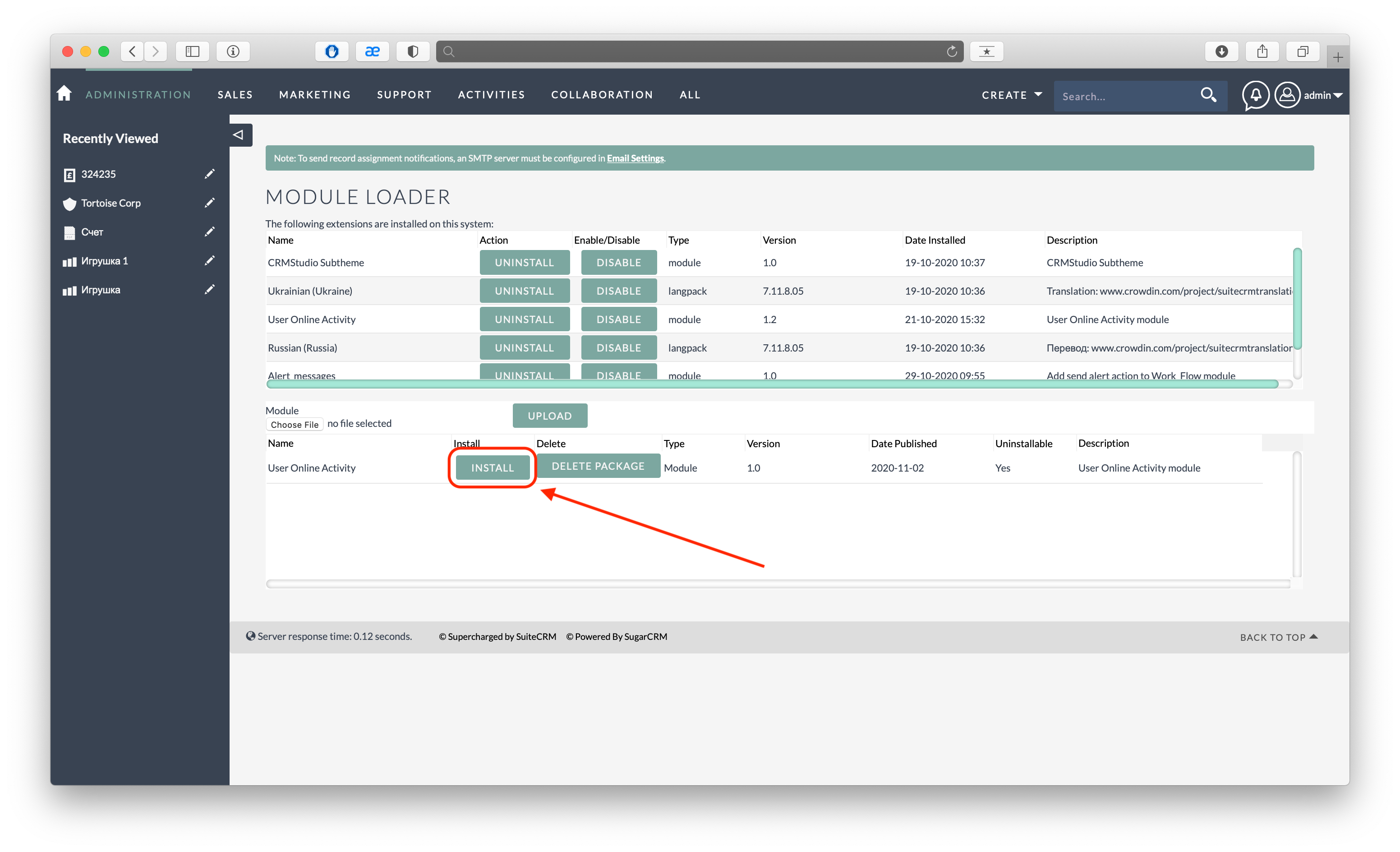This screenshot has height=852, width=1400.
Task: Edit Tortoise Corp via pencil icon
Action: pos(210,203)
